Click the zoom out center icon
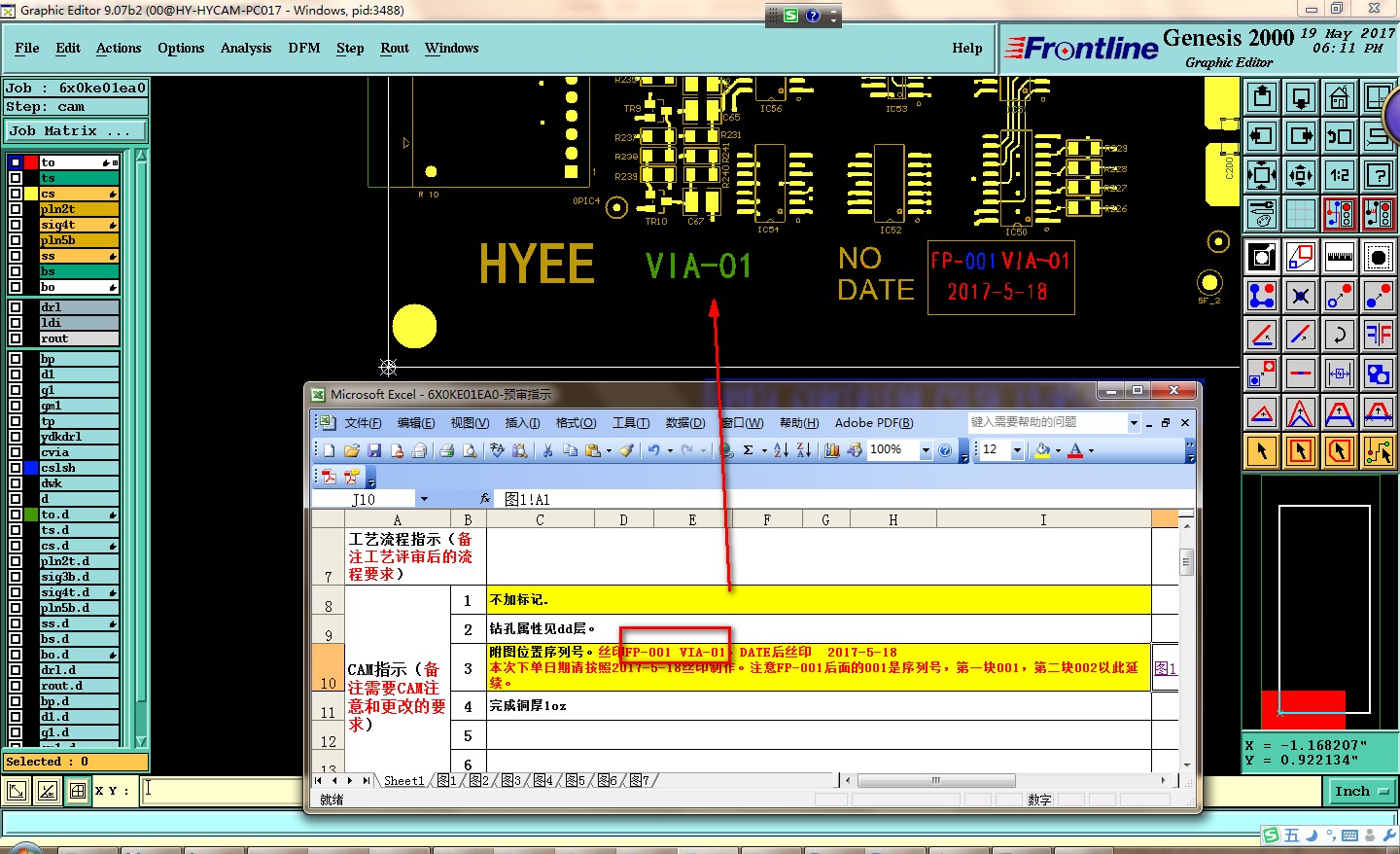The width and height of the screenshot is (1400, 854). coord(1301,175)
